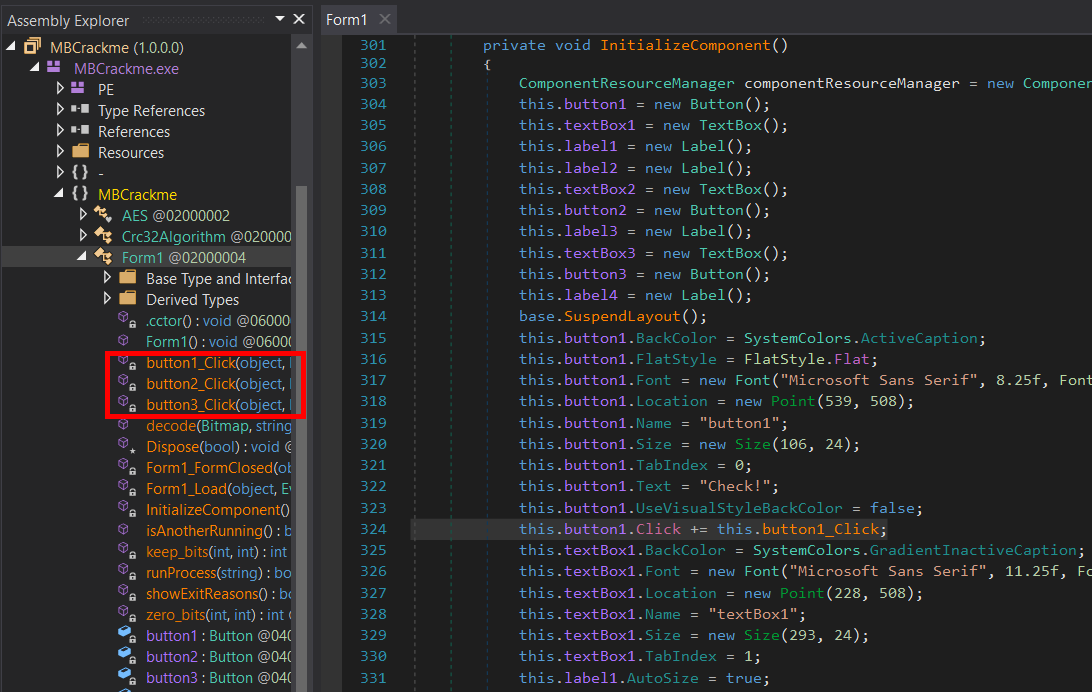Screen dimensions: 1092x692
Task: Expand the Crc32Algorithm class node
Action: 84,235
